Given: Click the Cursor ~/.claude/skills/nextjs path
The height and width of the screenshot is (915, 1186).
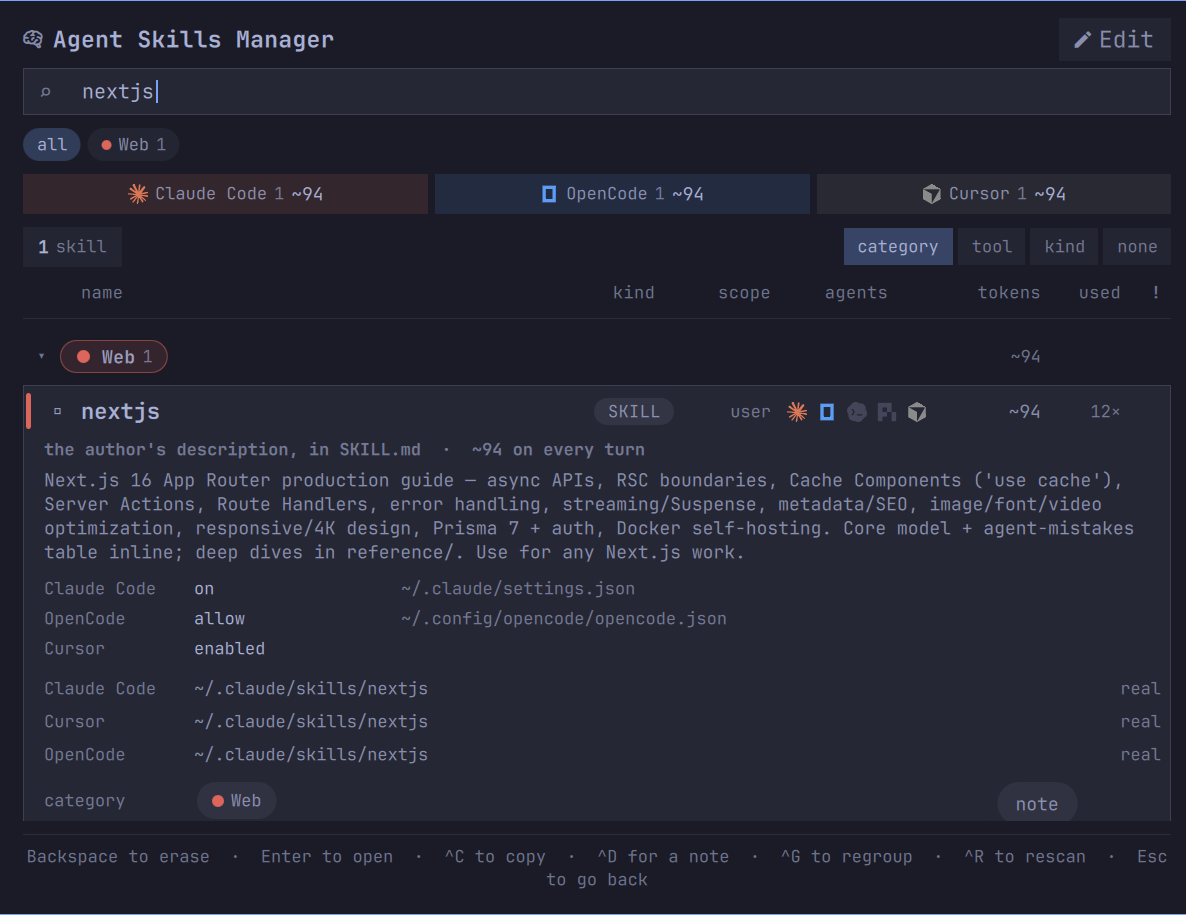Looking at the screenshot, I should pos(311,722).
